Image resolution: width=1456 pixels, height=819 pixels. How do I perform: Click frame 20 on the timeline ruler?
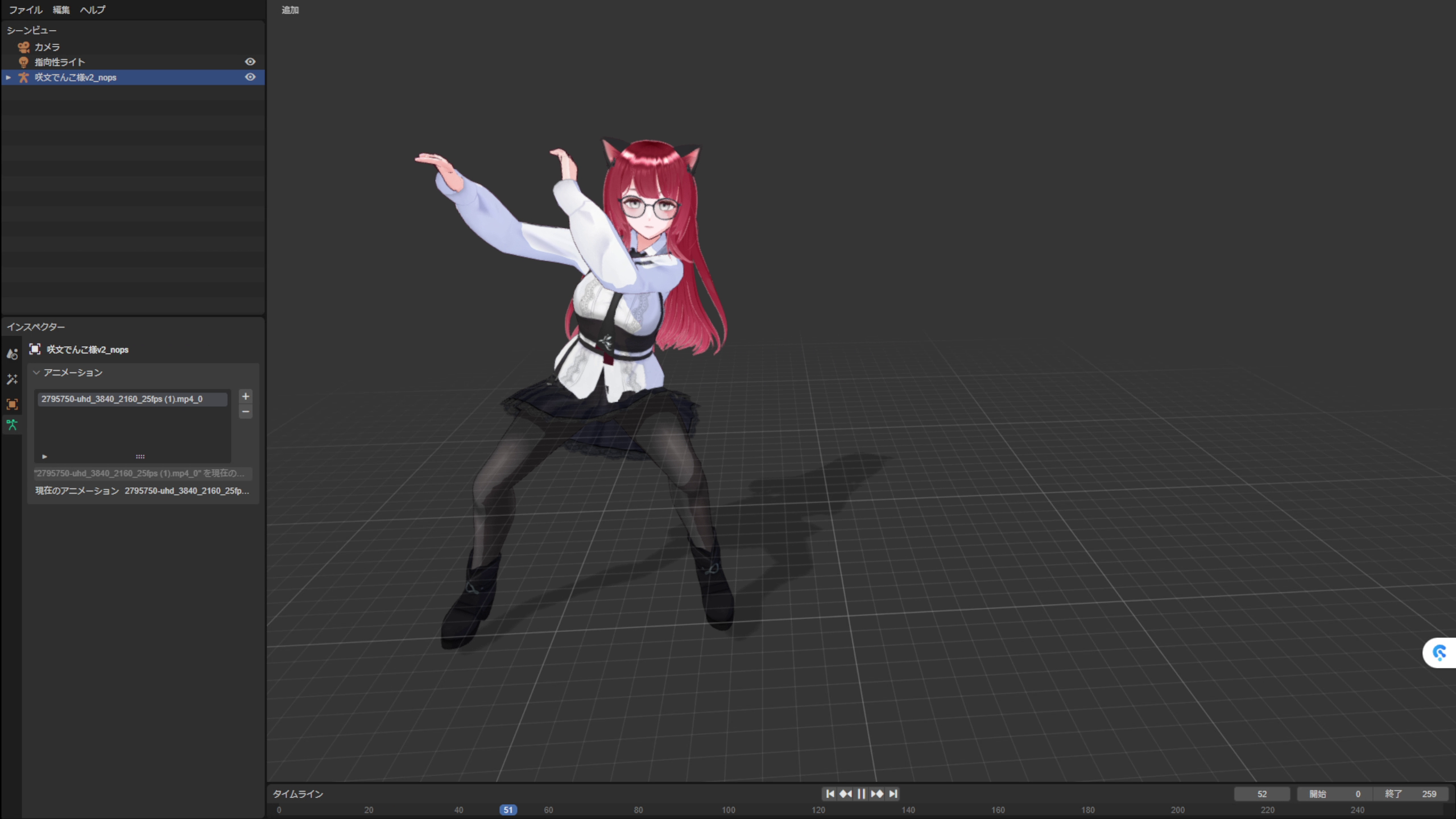tap(369, 810)
